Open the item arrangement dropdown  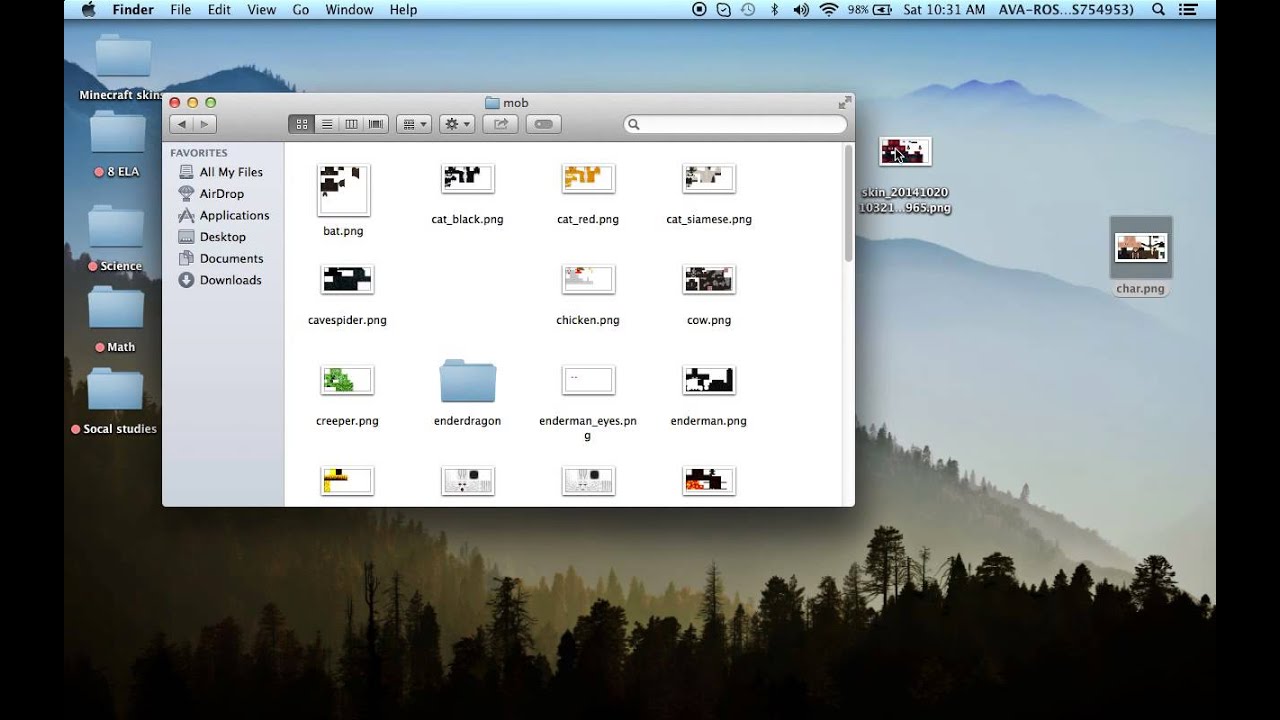point(413,124)
